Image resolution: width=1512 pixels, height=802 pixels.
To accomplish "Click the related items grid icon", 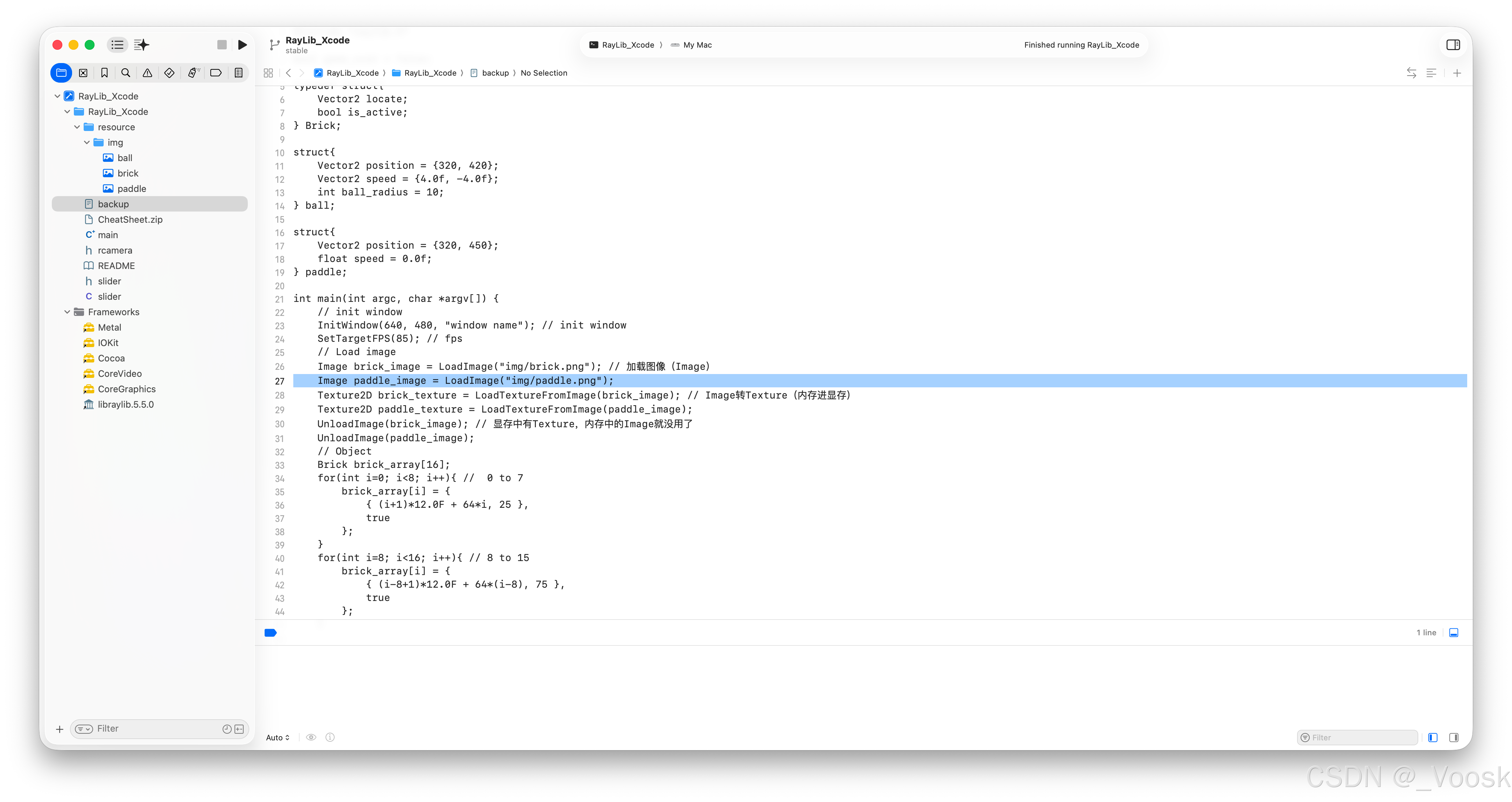I will click(x=268, y=73).
